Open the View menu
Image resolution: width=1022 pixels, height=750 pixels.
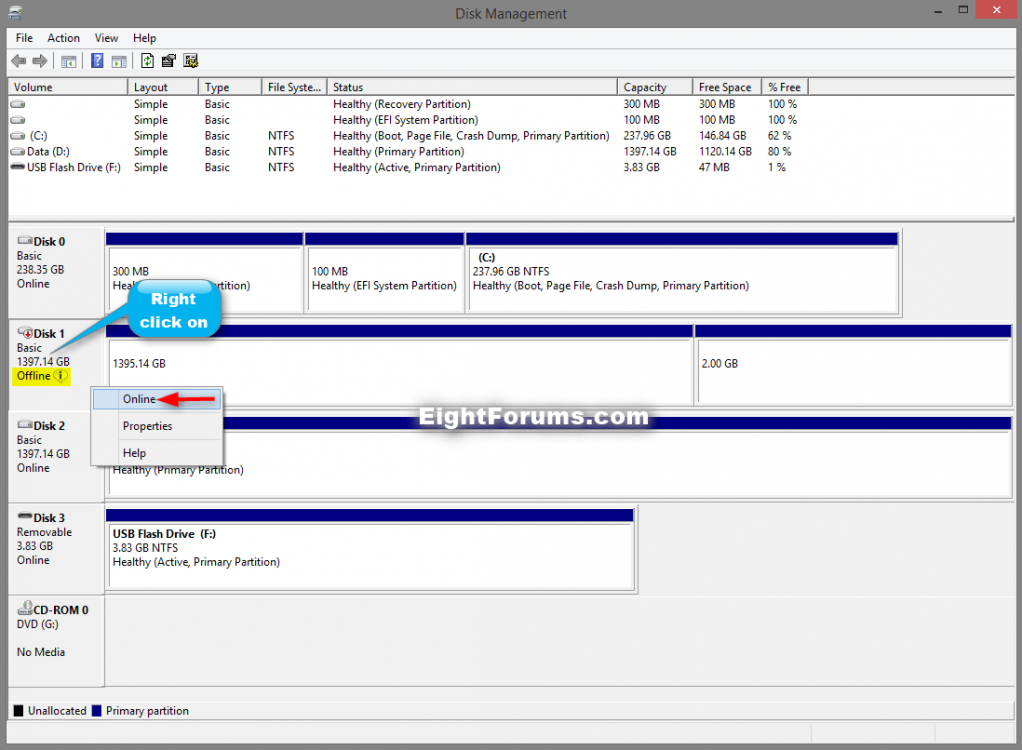106,37
